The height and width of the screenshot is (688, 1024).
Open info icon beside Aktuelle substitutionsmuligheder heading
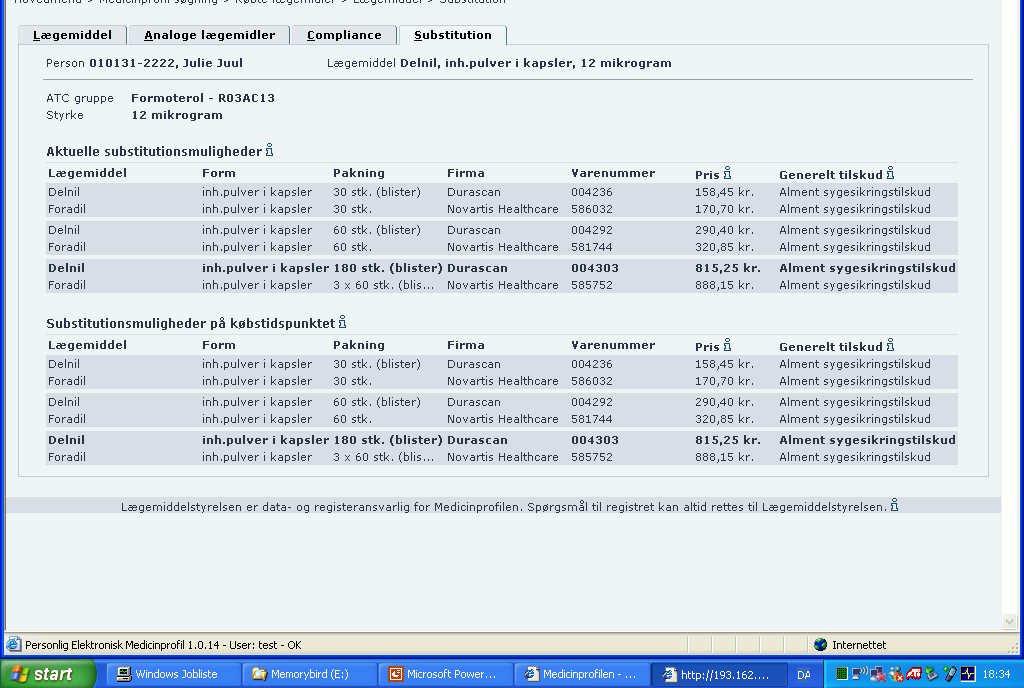coord(269,150)
